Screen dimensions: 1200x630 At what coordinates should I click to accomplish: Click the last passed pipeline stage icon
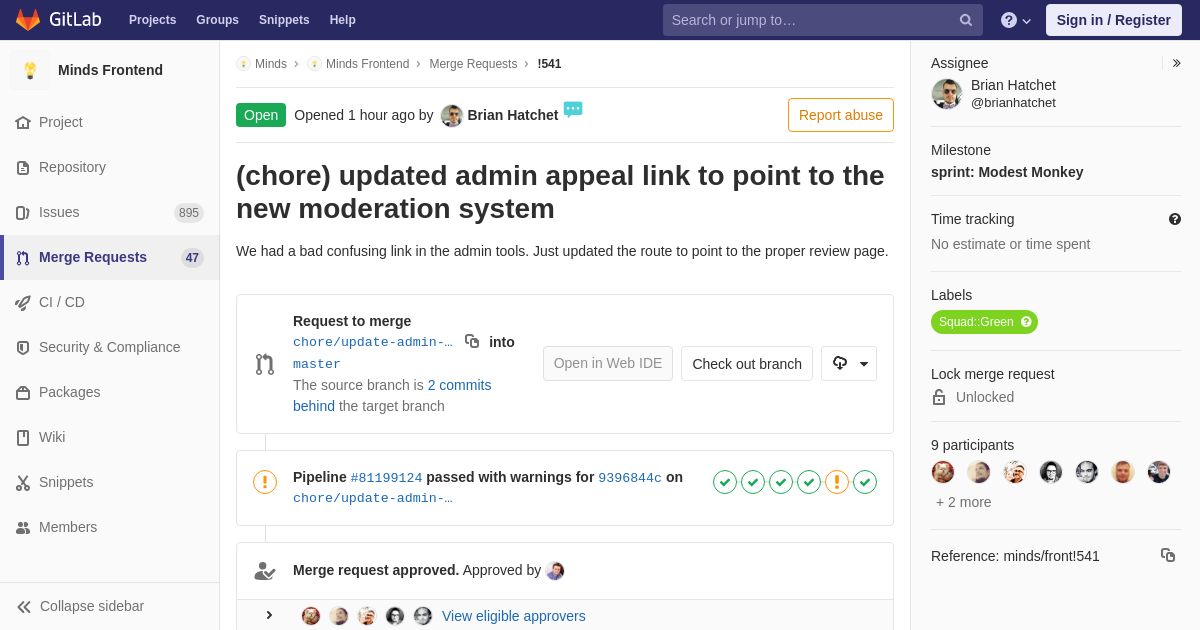865,482
